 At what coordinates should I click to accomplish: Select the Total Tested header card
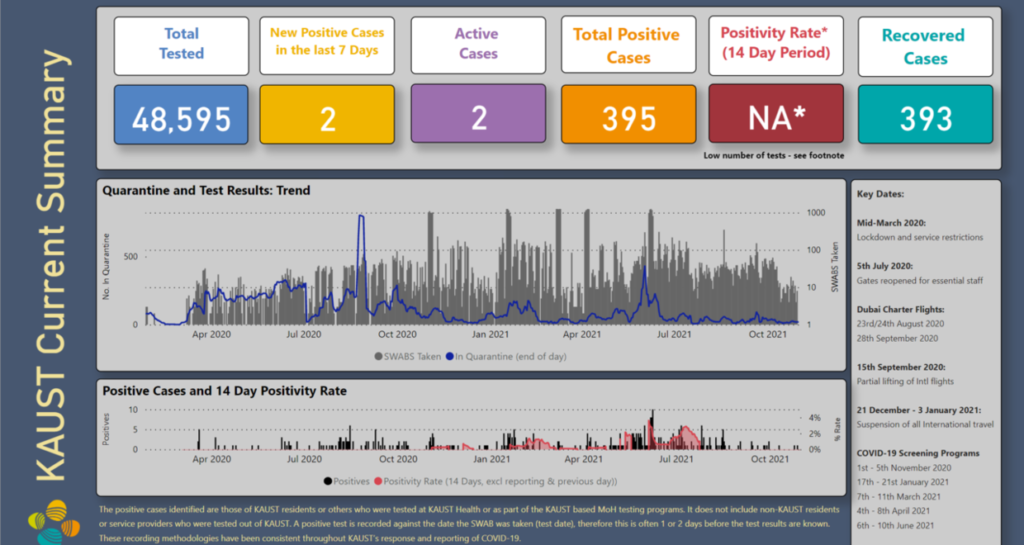pyautogui.click(x=181, y=44)
